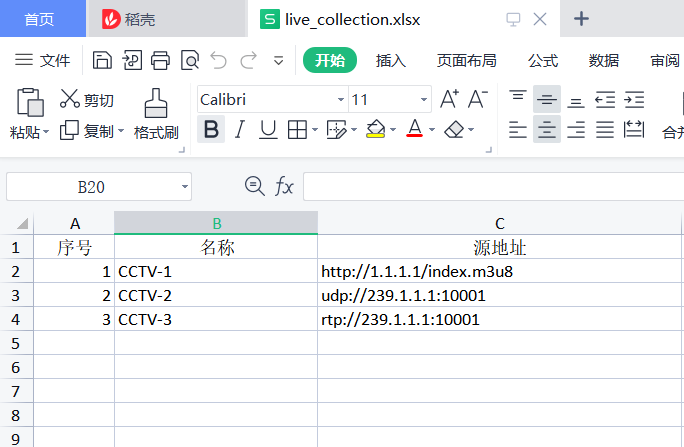Viewport: 684px width, 447px height.
Task: Click the Save icon in quick toolbar
Action: 102,61
